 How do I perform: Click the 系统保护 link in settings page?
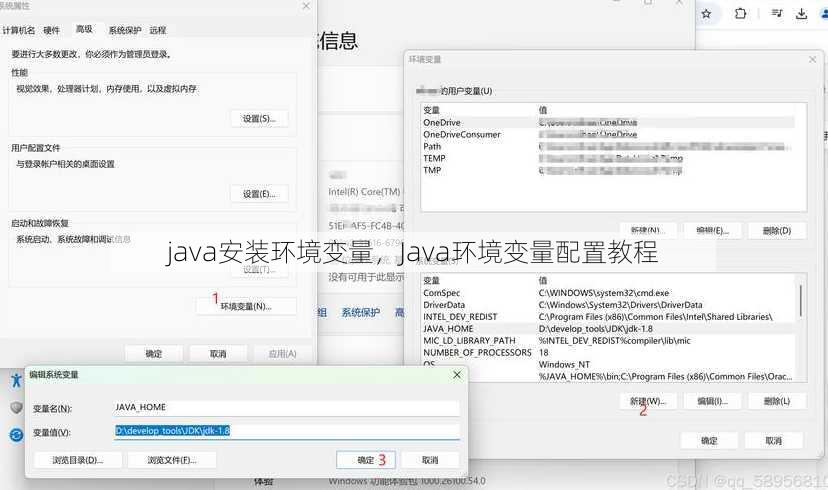click(x=361, y=312)
